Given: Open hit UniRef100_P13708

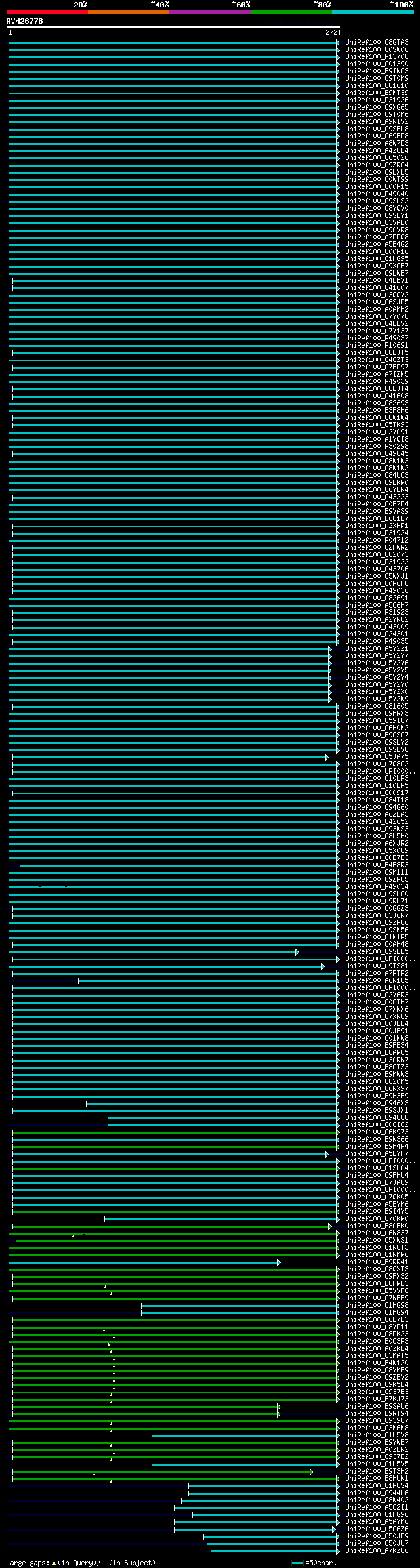Looking at the screenshot, I should point(377,57).
